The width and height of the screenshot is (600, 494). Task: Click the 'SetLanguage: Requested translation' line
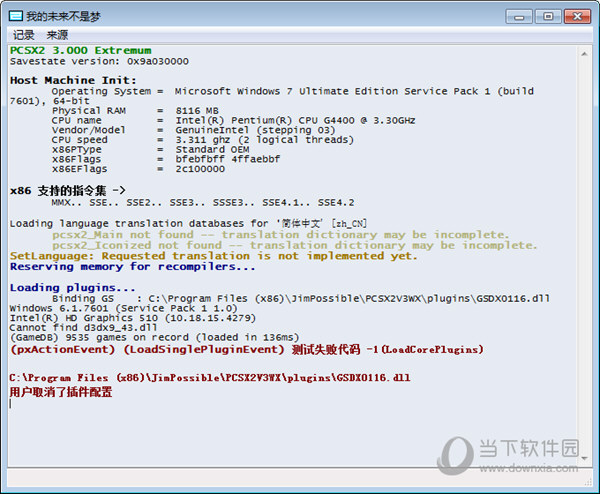click(214, 256)
